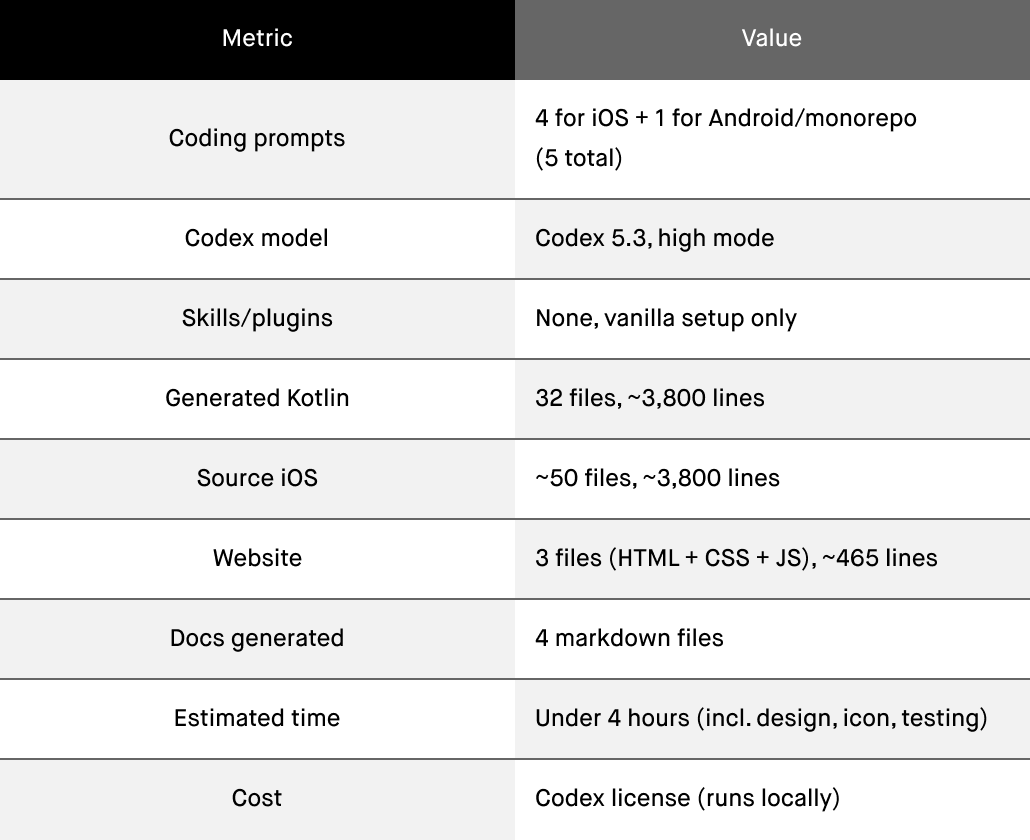Click the 'Under 4 hours' value cell
The height and width of the screenshot is (840, 1030).
(772, 719)
